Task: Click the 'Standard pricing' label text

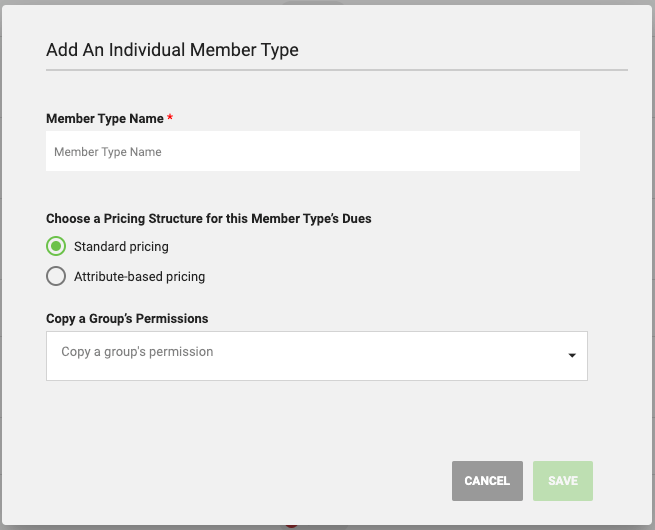Action: tap(121, 246)
